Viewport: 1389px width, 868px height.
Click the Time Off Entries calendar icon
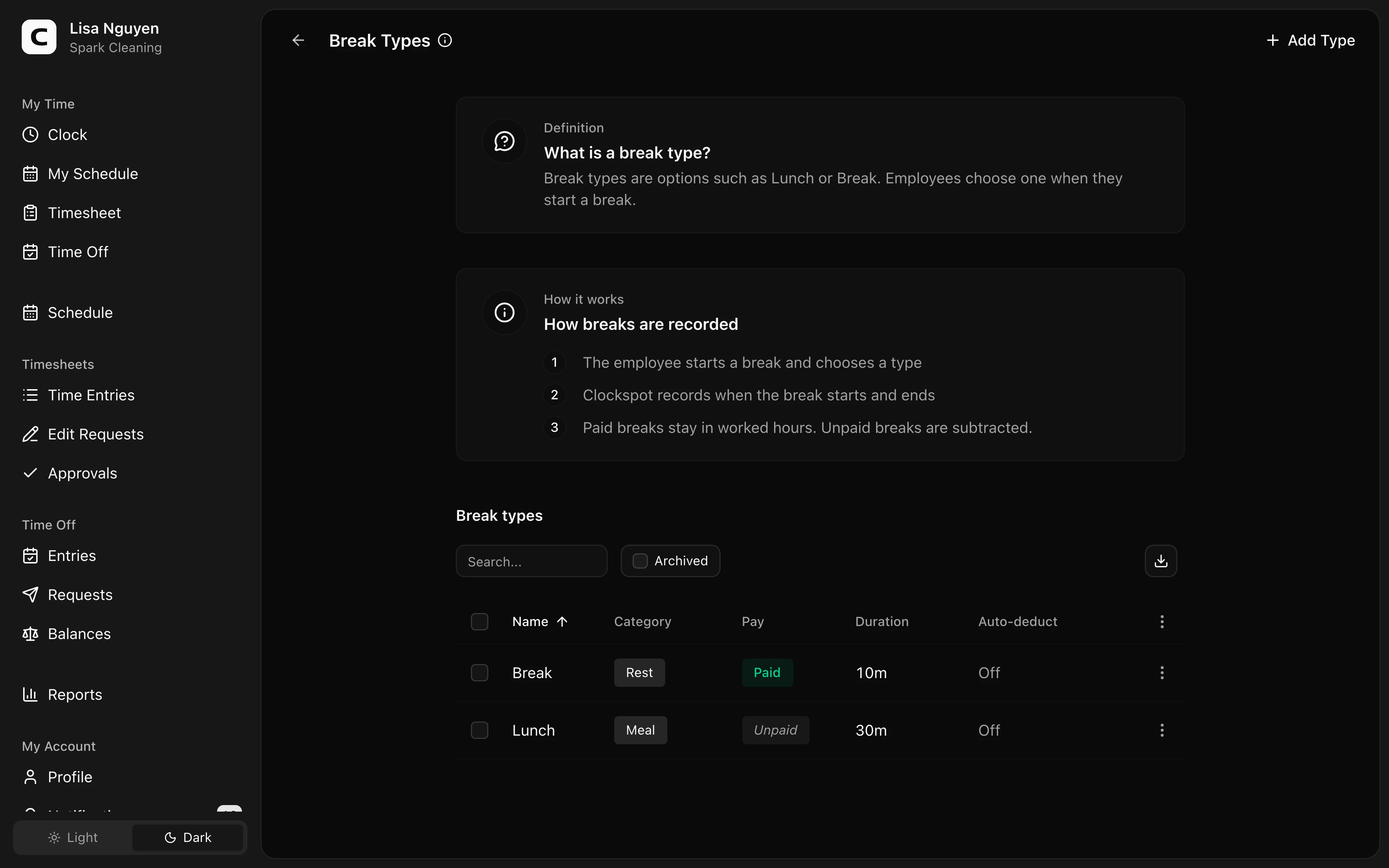(x=30, y=556)
